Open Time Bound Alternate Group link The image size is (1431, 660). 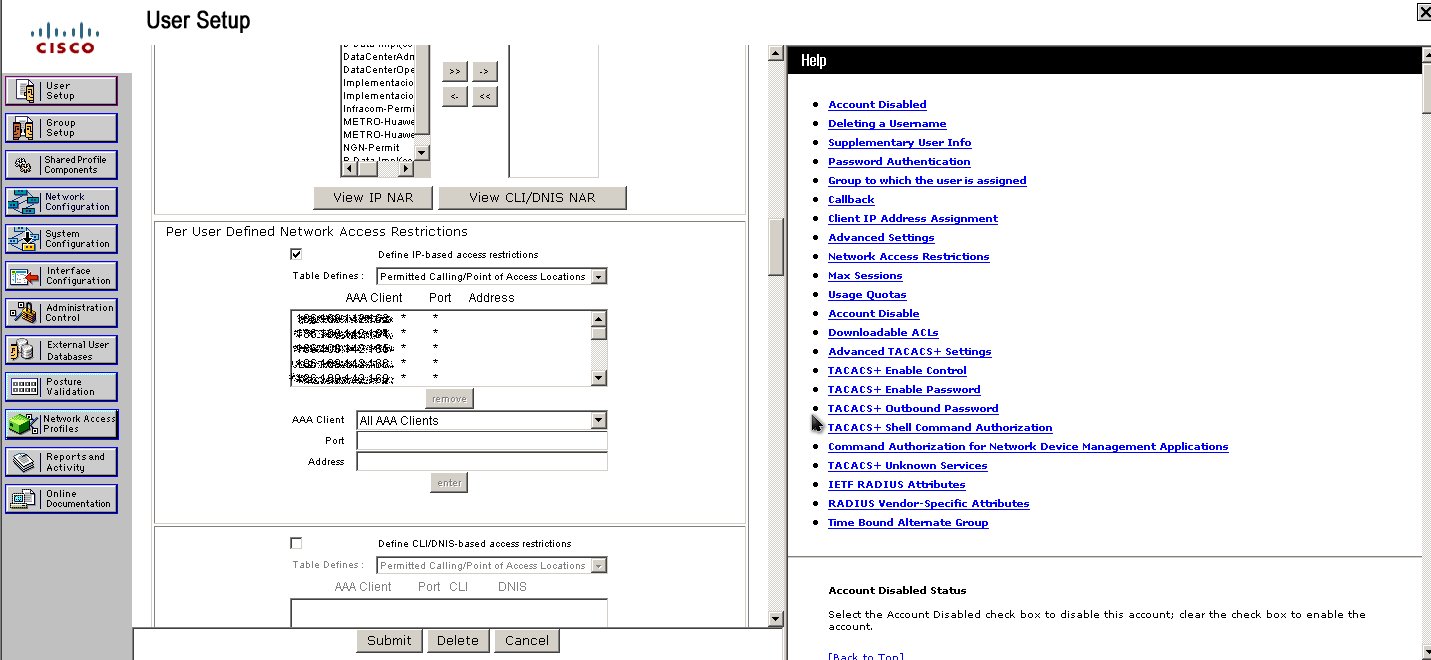[908, 522]
